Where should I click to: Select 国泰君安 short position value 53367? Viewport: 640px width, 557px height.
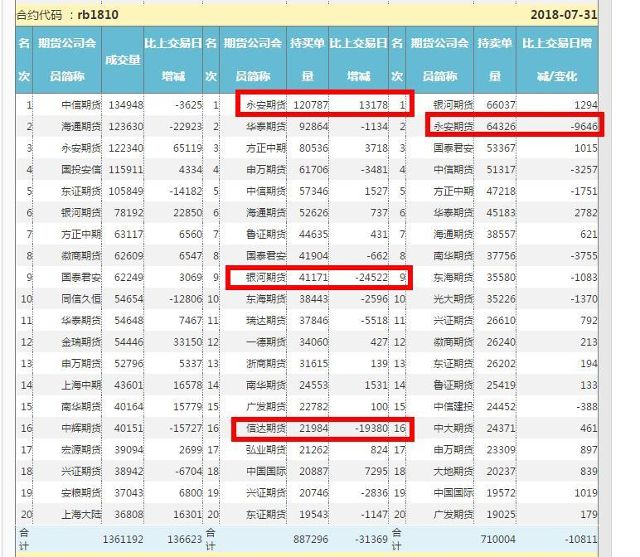(501, 148)
